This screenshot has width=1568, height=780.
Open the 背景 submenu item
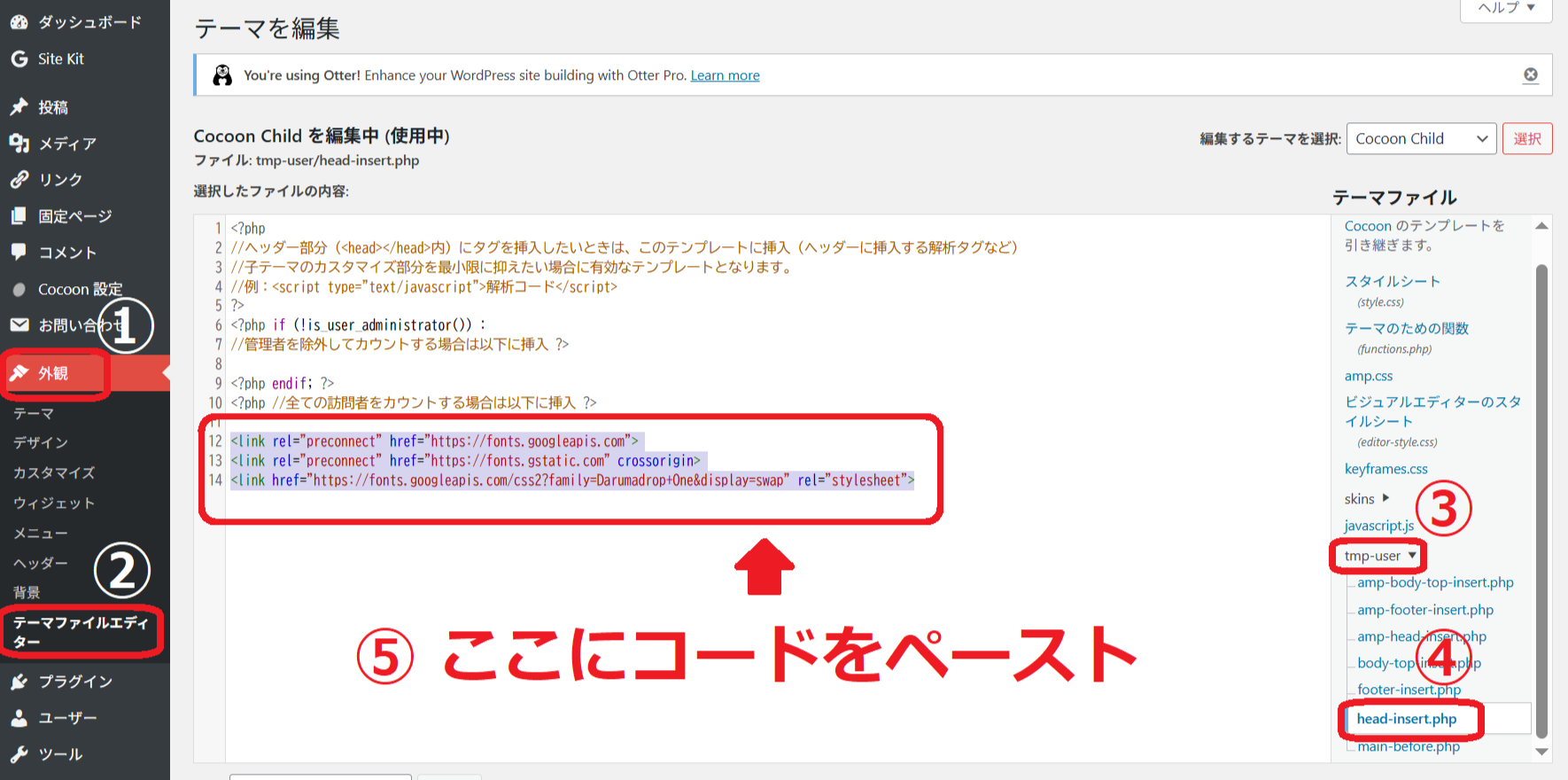point(27,593)
